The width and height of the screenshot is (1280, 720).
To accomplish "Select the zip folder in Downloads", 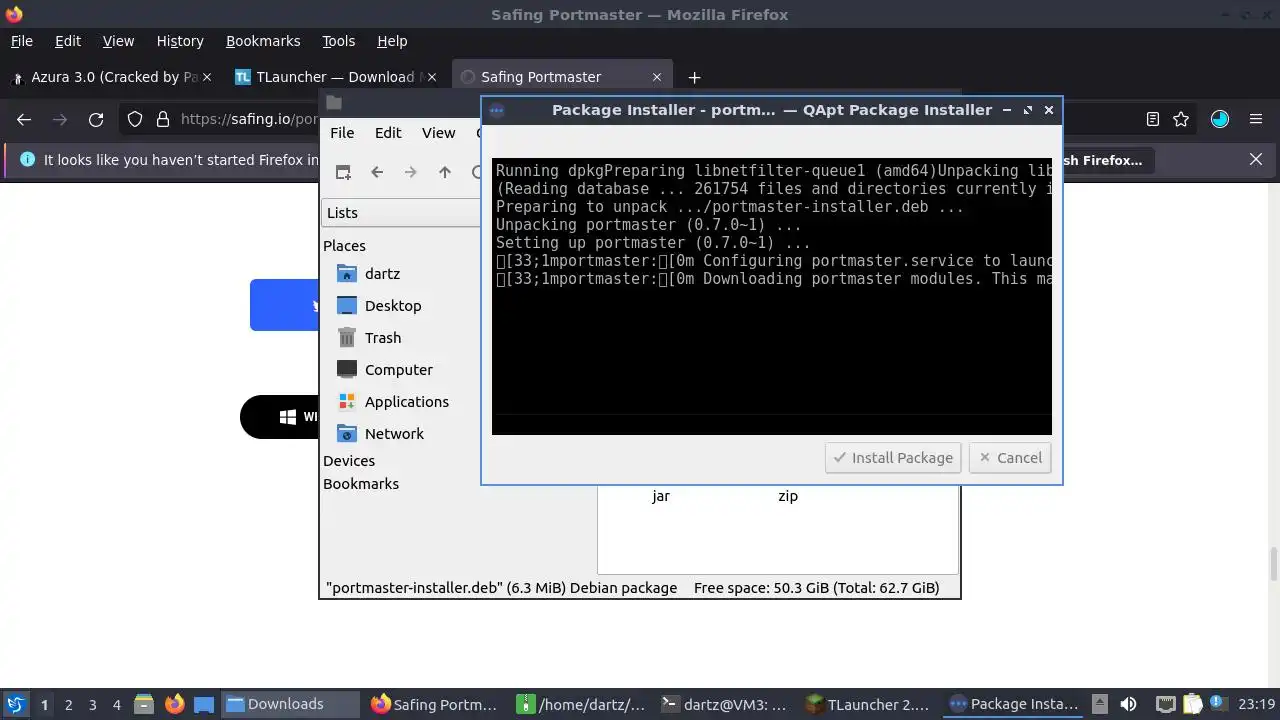I will click(x=788, y=495).
